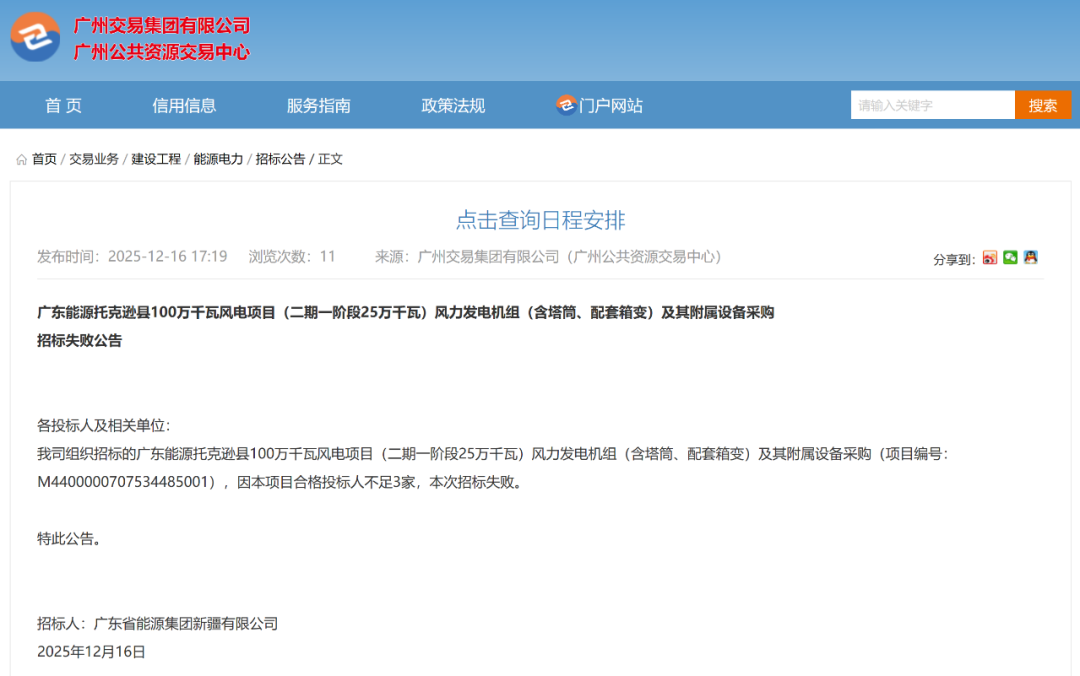Share the announcement via WeChat icon
Screen dimensions: 1080x676
pyautogui.click(x=1010, y=258)
